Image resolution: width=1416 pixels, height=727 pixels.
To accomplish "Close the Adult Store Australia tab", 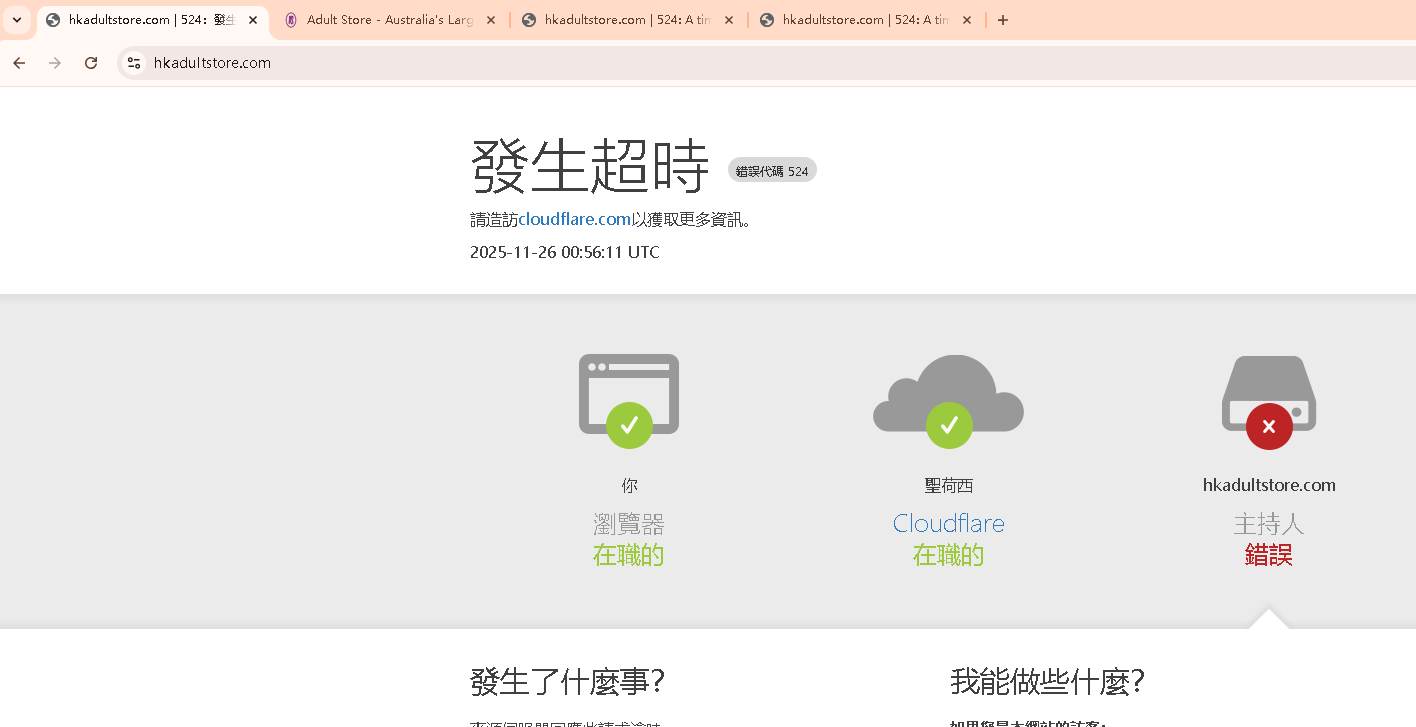I will pyautogui.click(x=491, y=20).
